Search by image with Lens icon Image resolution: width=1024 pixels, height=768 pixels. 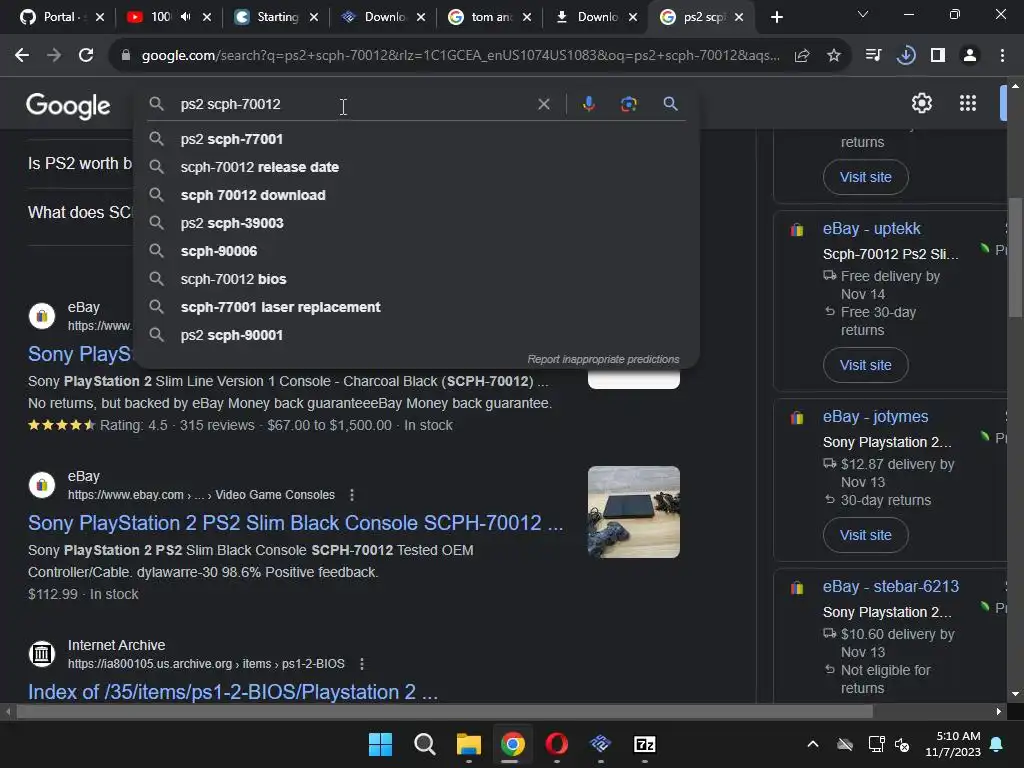[x=628, y=104]
